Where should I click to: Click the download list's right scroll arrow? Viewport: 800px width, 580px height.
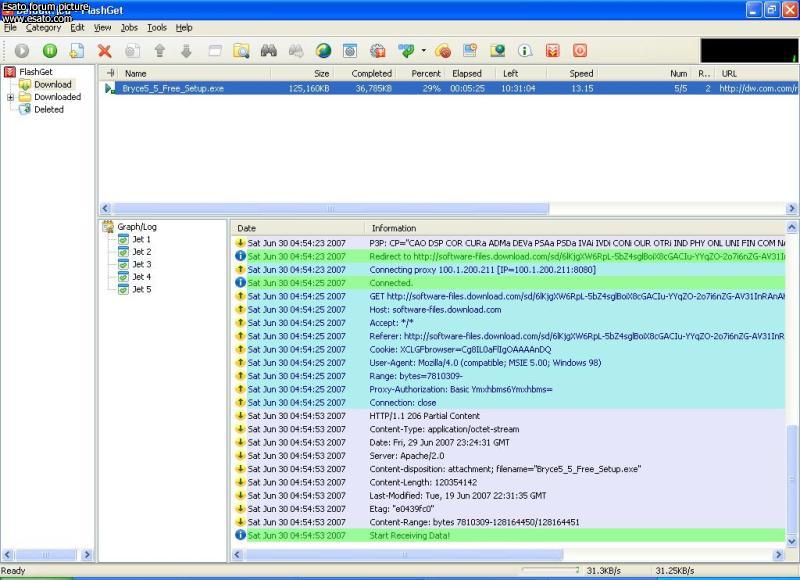(x=791, y=208)
